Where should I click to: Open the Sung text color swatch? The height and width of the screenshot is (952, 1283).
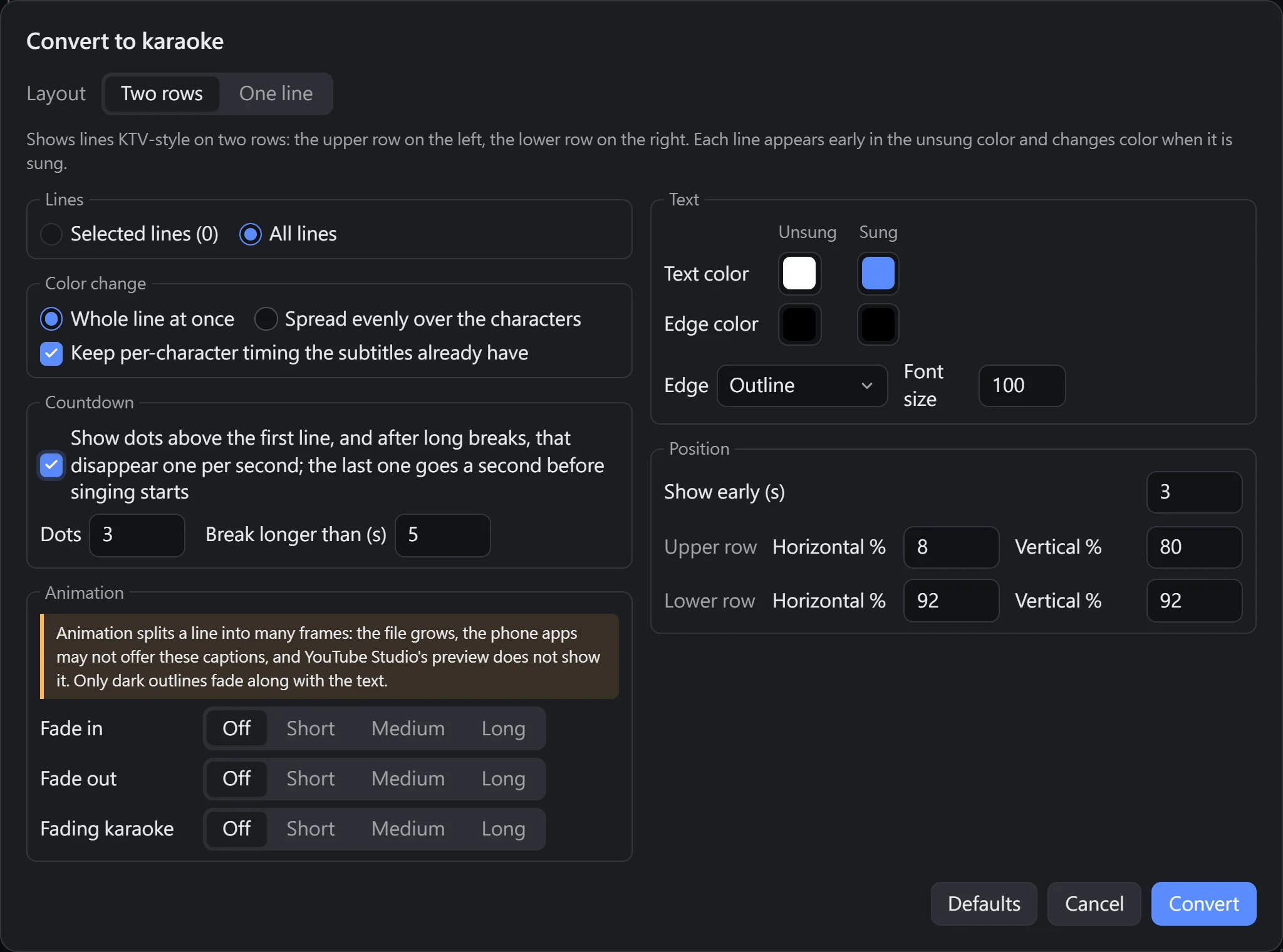pyautogui.click(x=878, y=274)
